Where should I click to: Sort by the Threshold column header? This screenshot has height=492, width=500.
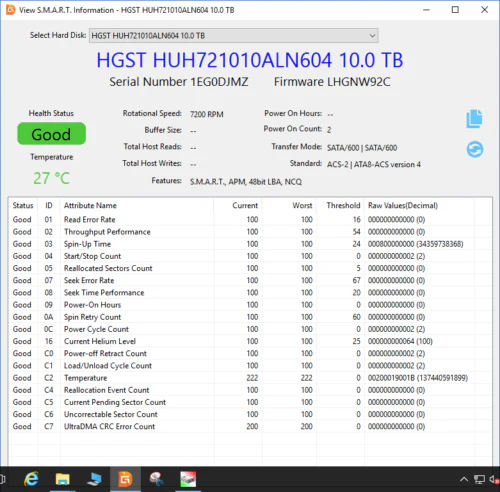click(x=340, y=205)
